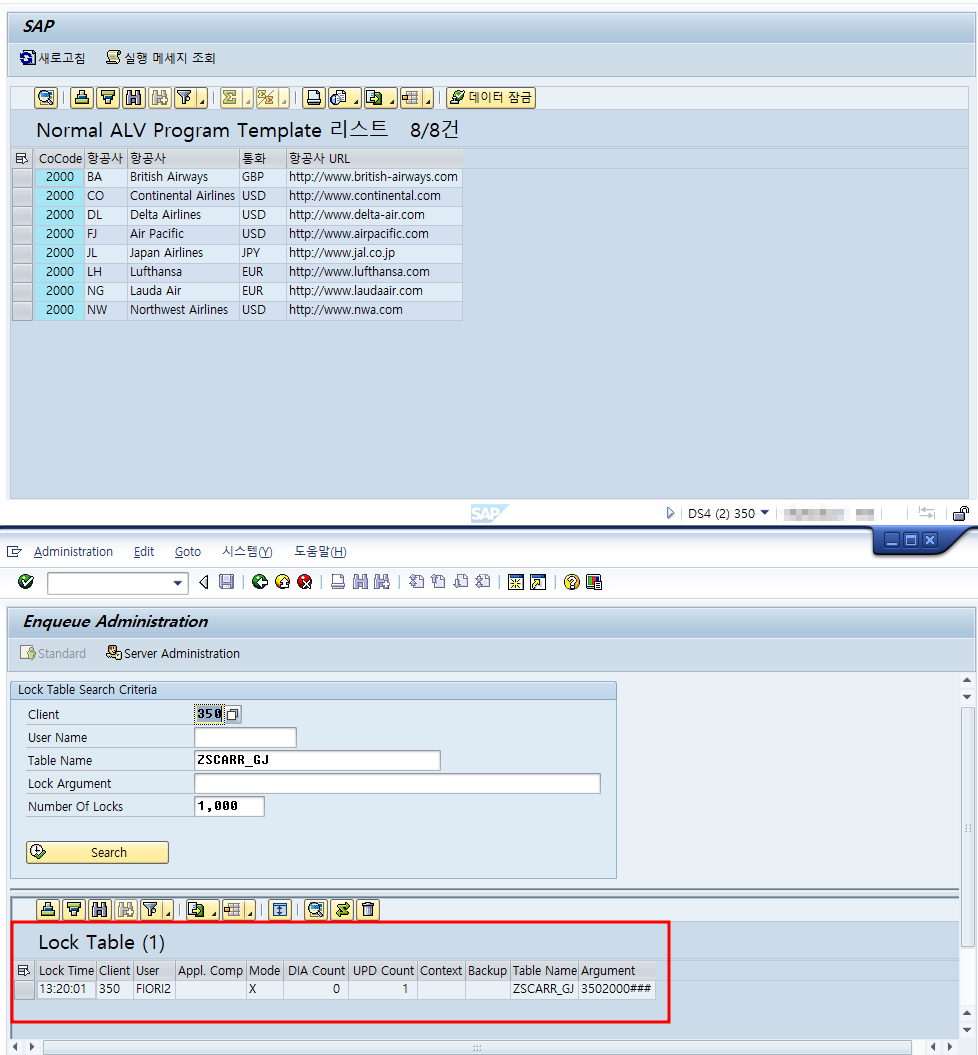
Task: Open Goto menu
Action: click(x=188, y=552)
